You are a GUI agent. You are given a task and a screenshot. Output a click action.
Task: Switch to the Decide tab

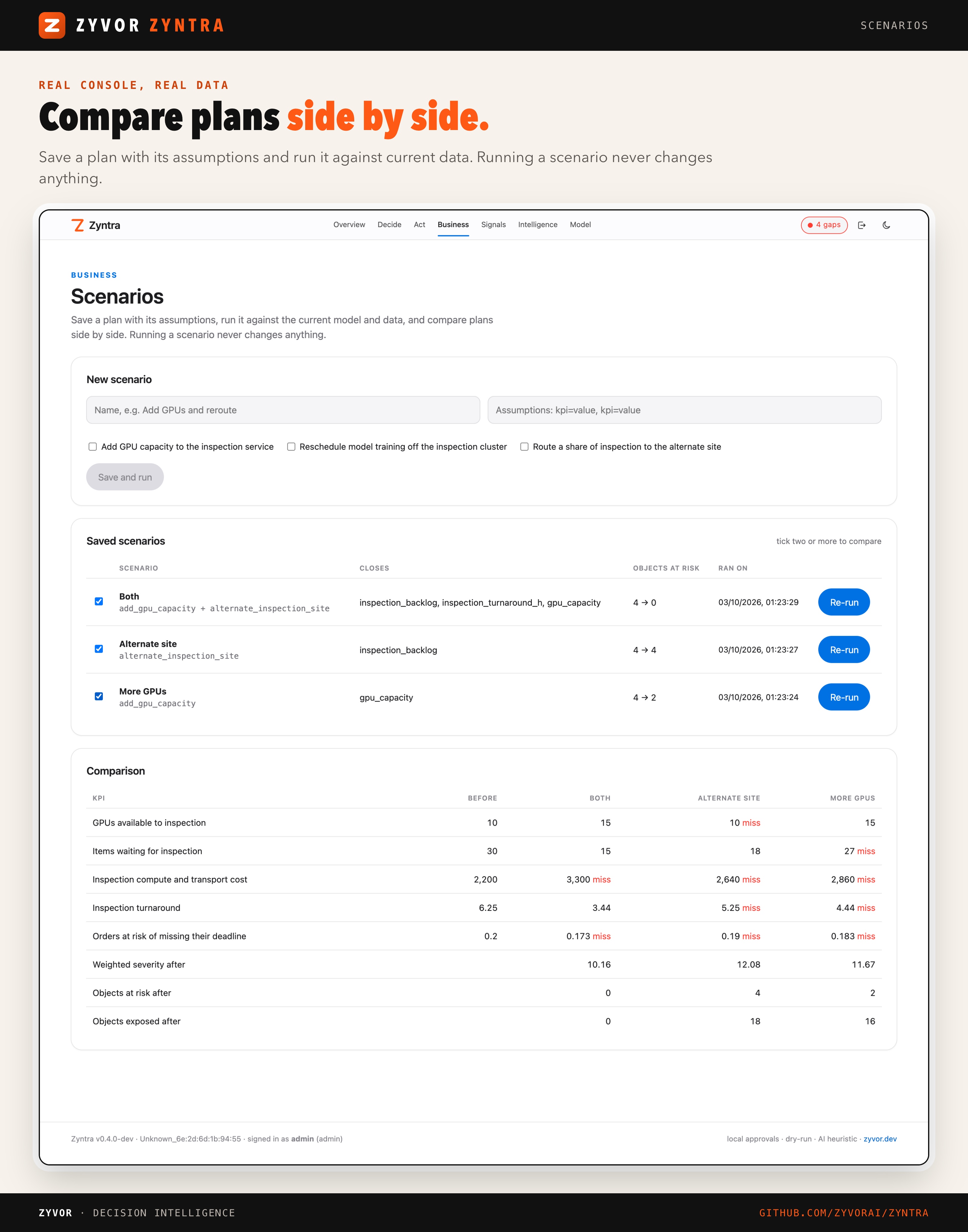tap(389, 225)
